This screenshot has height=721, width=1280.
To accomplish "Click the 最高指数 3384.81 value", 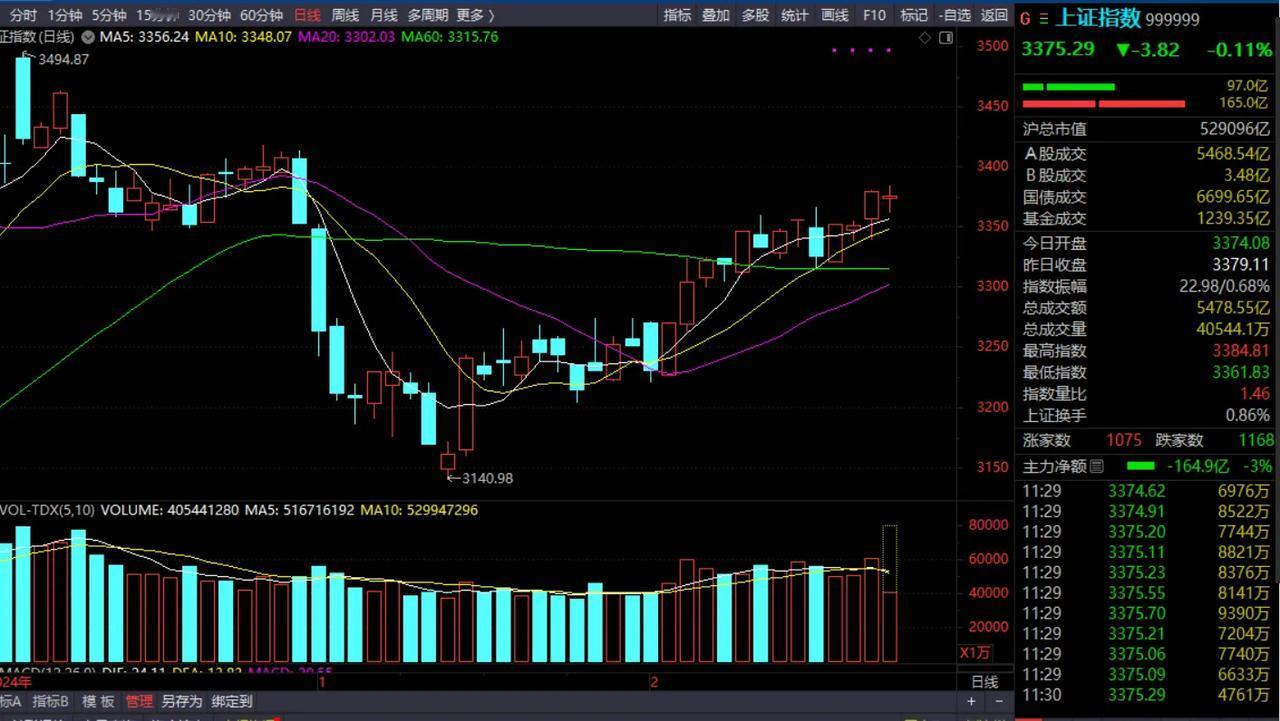I will pyautogui.click(x=1241, y=350).
